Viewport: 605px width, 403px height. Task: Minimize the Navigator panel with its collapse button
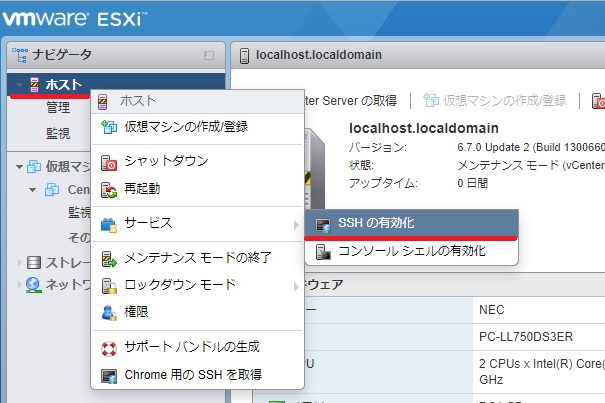[209, 56]
